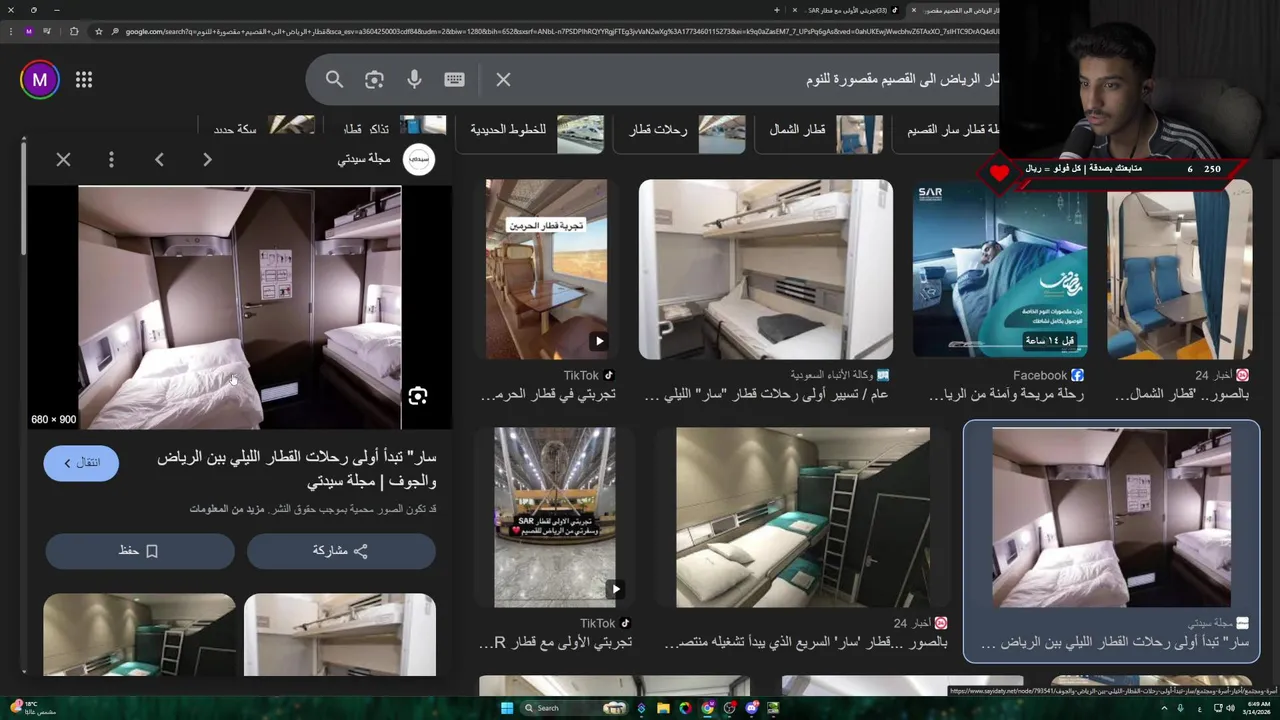
Task: Bookmark this page with star icon
Action: 98,31
